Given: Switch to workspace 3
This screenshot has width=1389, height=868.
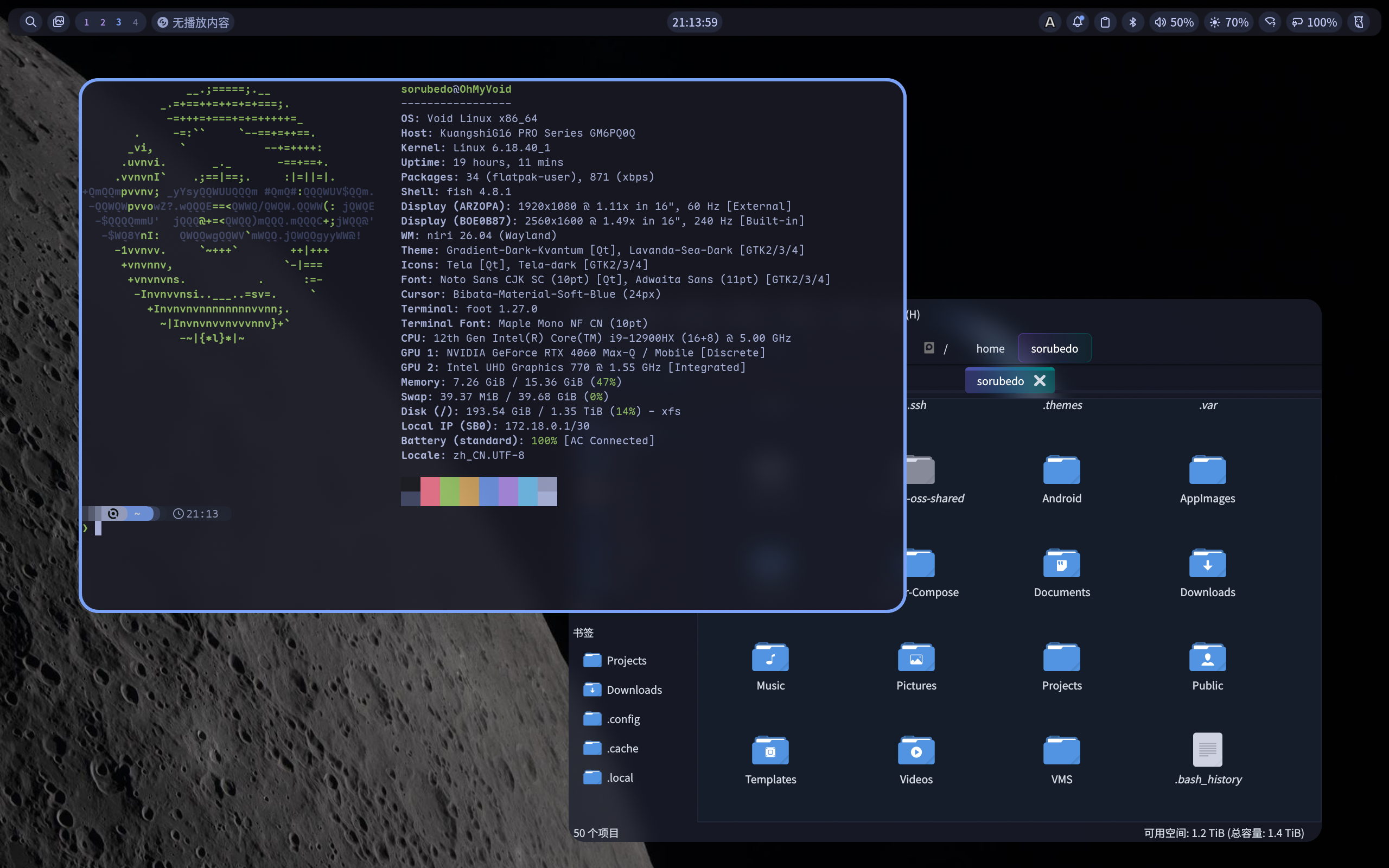Looking at the screenshot, I should click(x=119, y=22).
